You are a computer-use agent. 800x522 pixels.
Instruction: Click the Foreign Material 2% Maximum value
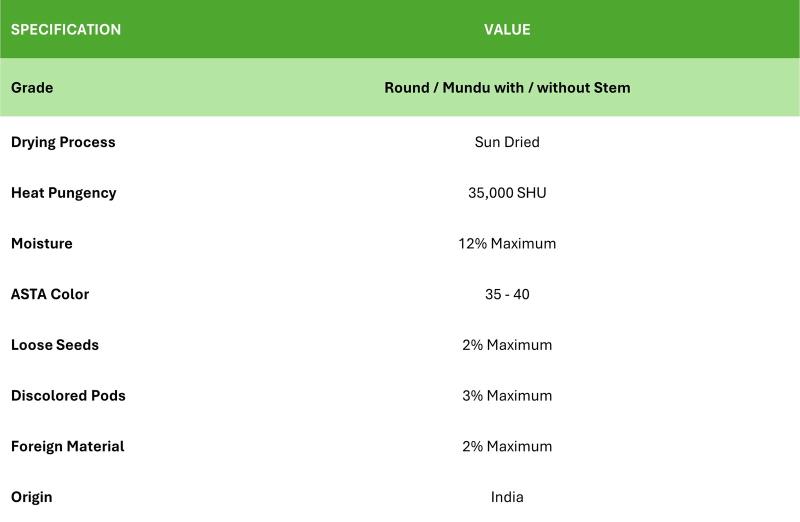507,446
